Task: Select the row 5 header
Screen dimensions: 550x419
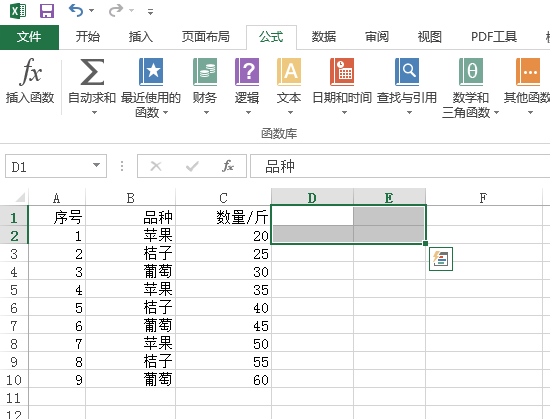Action: pyautogui.click(x=14, y=290)
